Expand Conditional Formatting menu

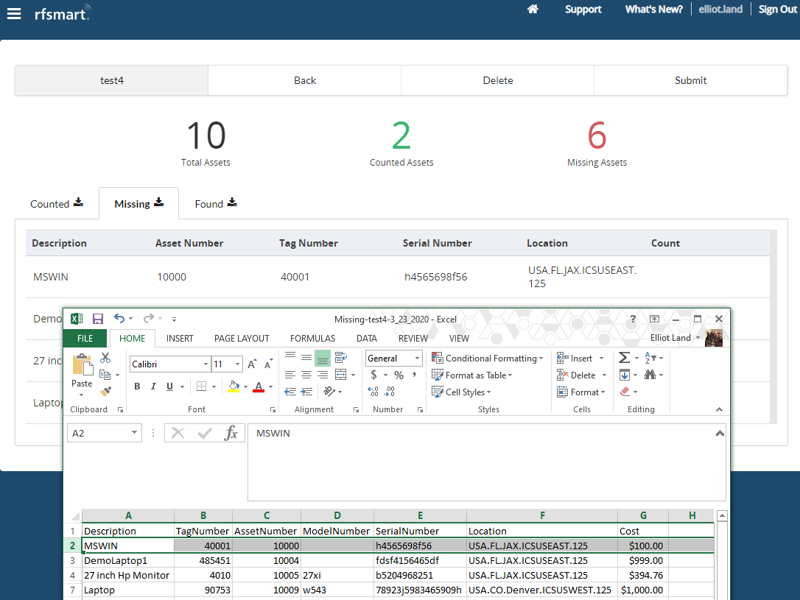pos(487,358)
